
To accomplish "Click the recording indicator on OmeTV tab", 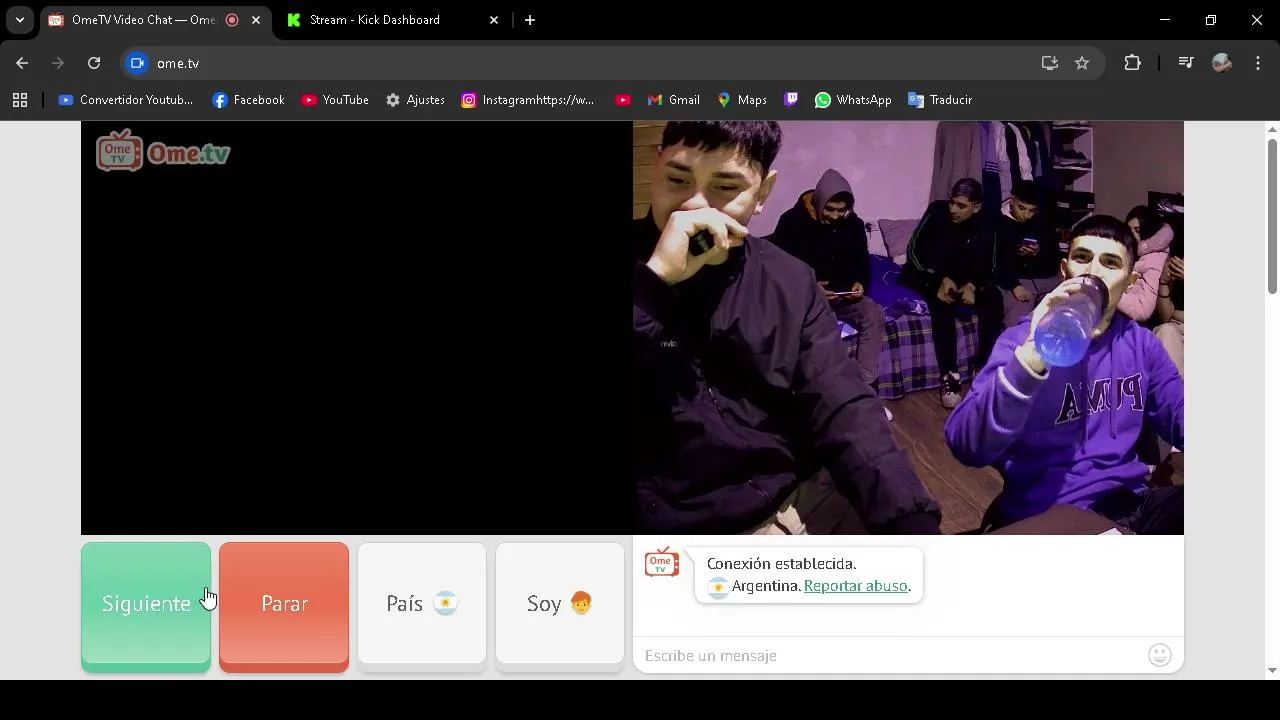I will coord(232,20).
